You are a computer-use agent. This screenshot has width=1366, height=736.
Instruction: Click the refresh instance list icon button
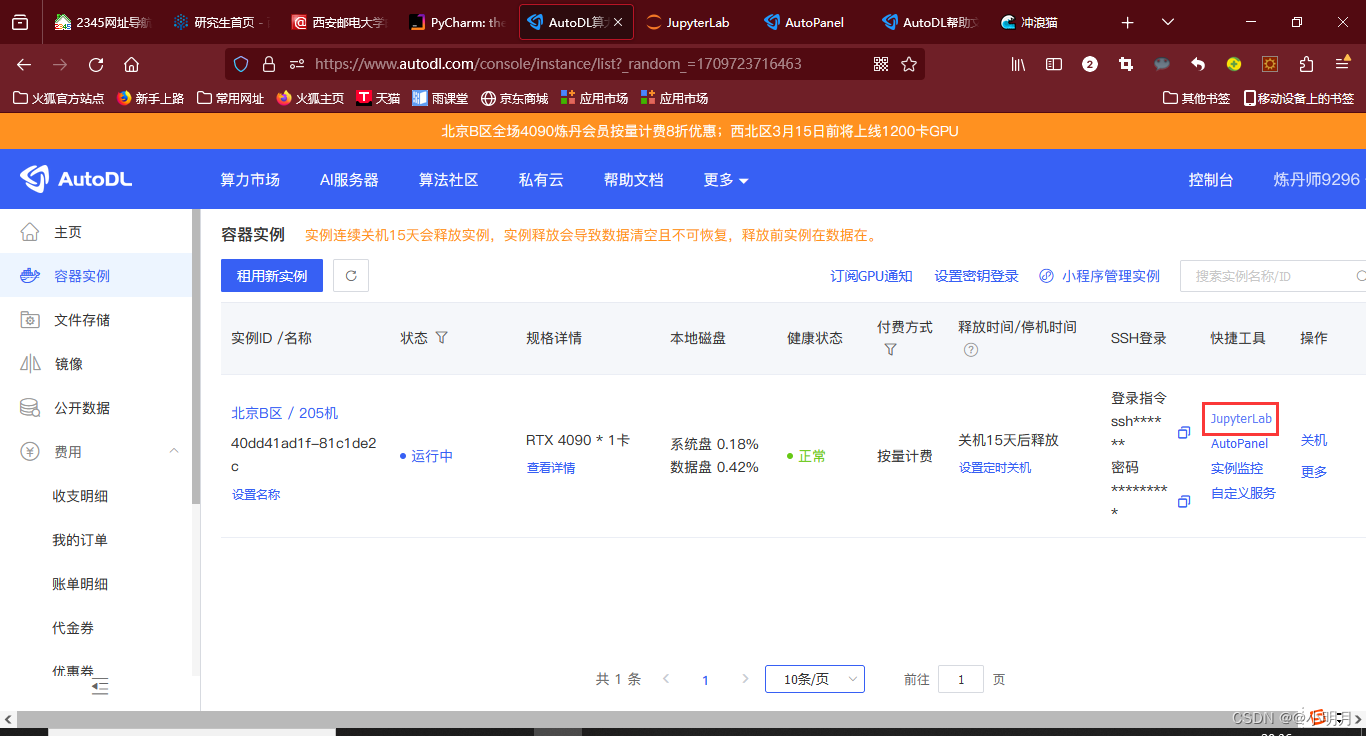tap(351, 276)
